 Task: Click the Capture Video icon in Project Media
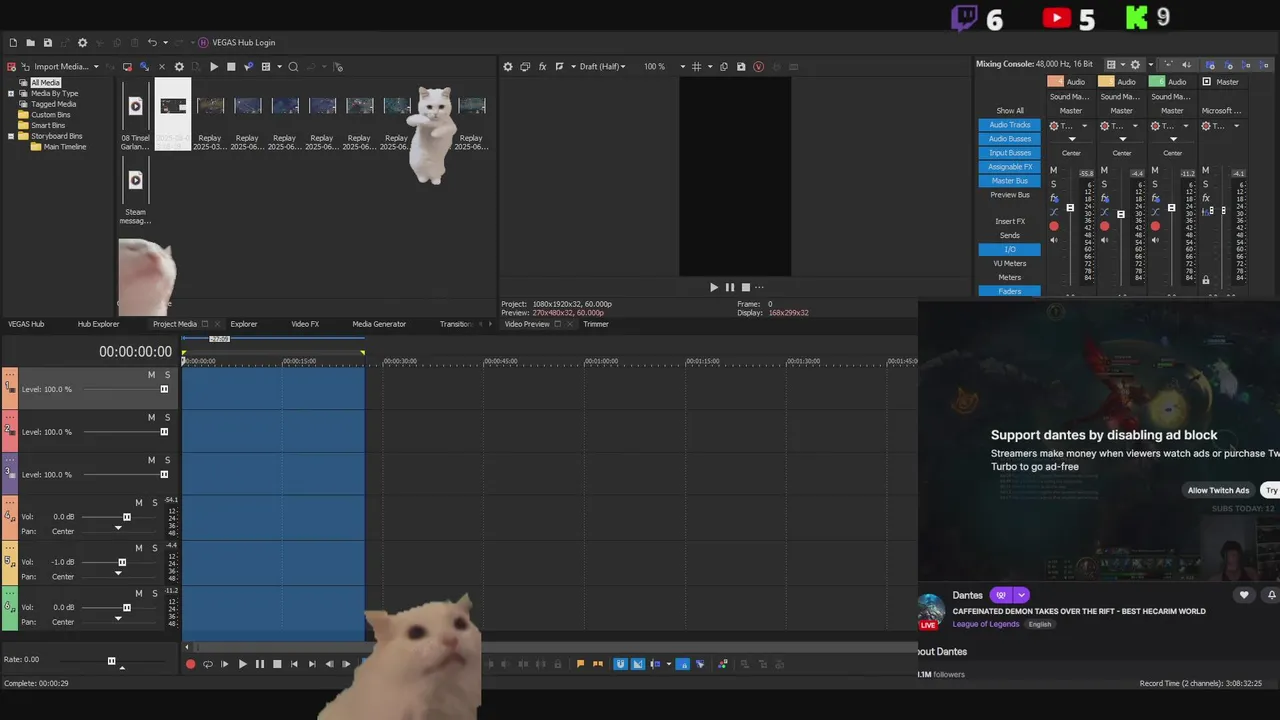127,67
